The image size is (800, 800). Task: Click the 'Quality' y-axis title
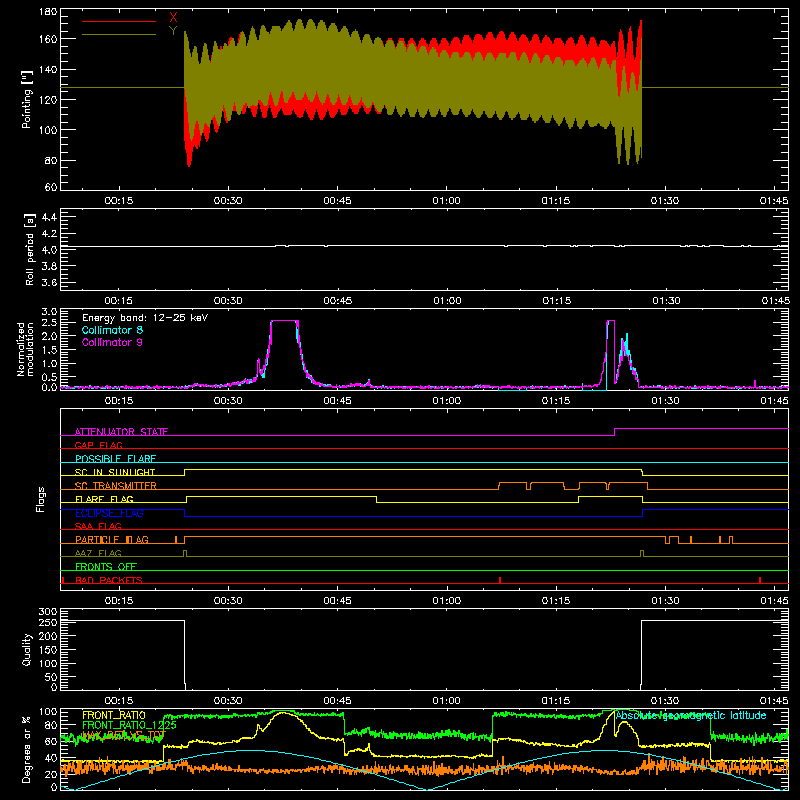[27, 649]
